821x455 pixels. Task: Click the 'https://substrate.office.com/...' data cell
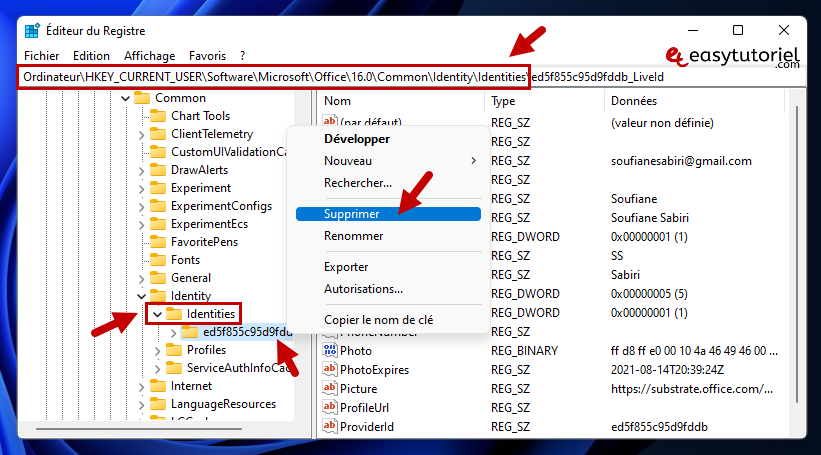coord(691,389)
